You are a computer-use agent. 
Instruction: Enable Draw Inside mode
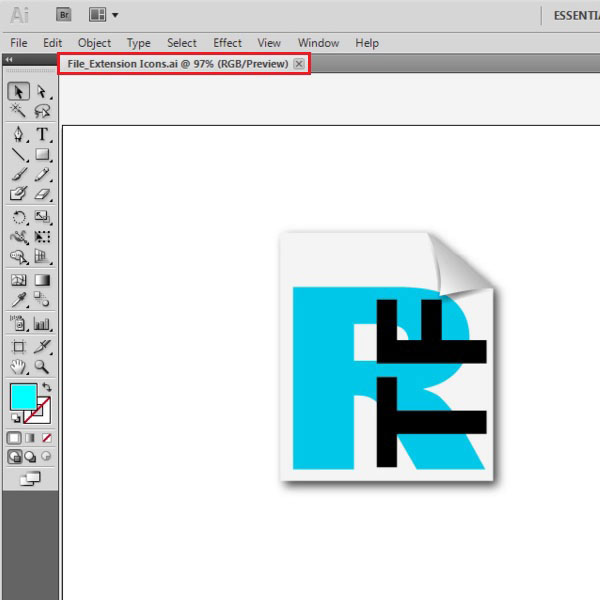pos(46,456)
